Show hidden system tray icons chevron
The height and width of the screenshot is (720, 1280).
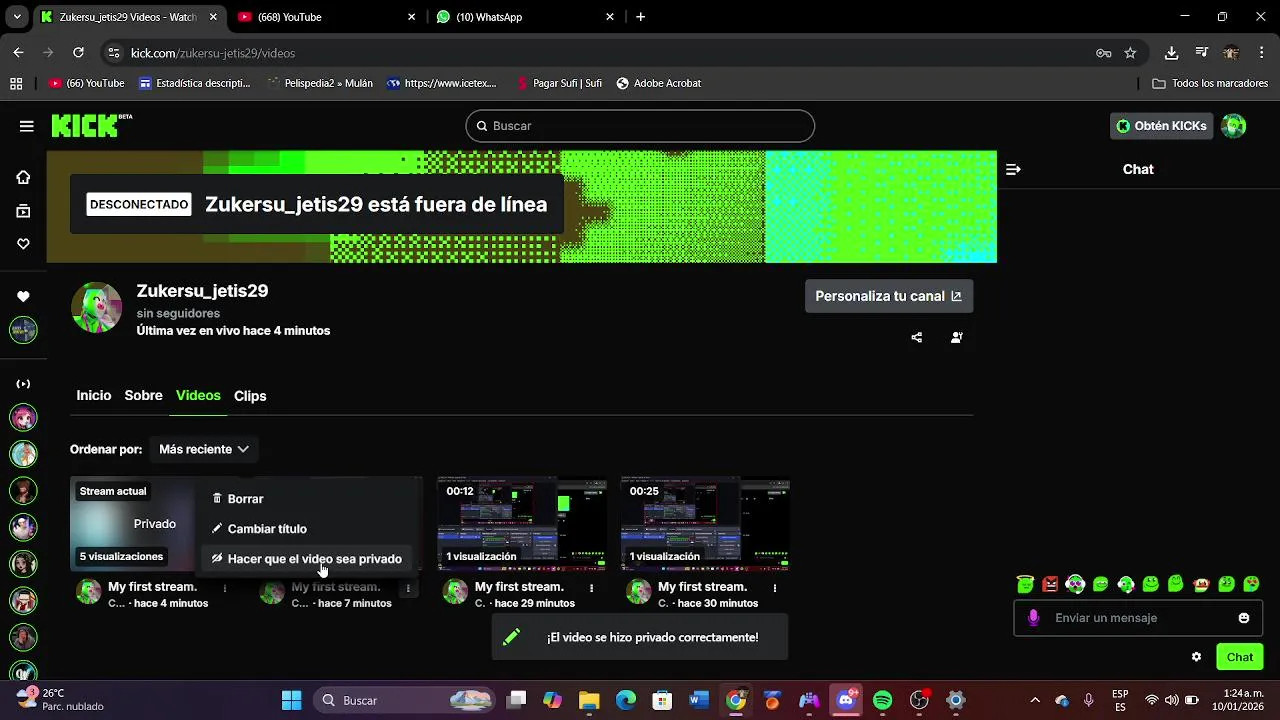(x=1035, y=700)
